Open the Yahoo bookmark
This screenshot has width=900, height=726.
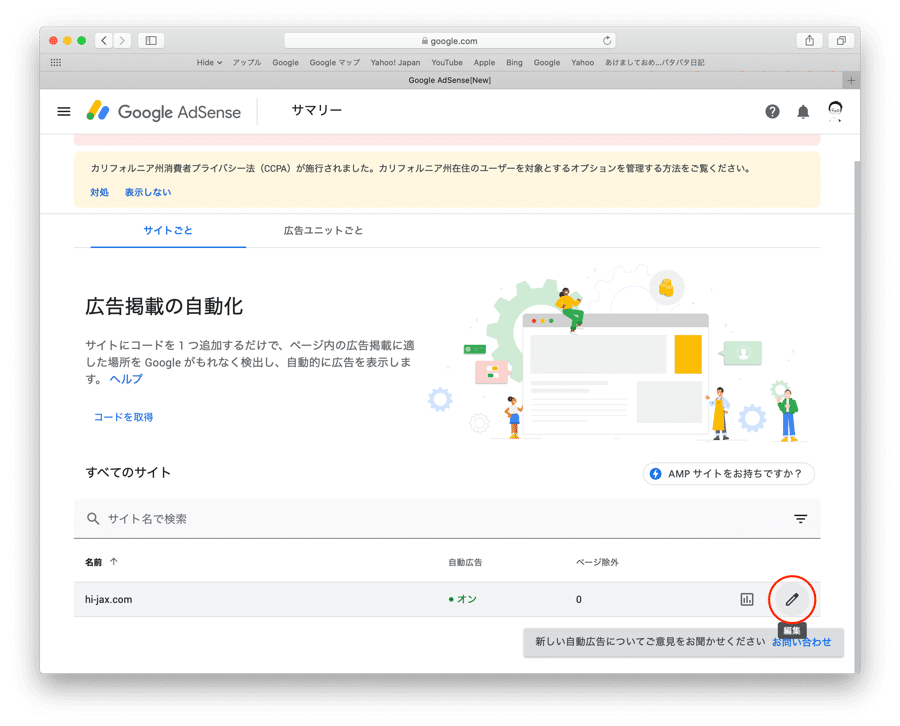[x=582, y=63]
